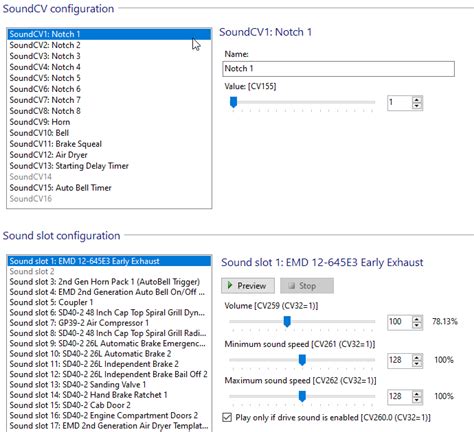Select 'SoundCV3: Notch 3' in the list

109,56
